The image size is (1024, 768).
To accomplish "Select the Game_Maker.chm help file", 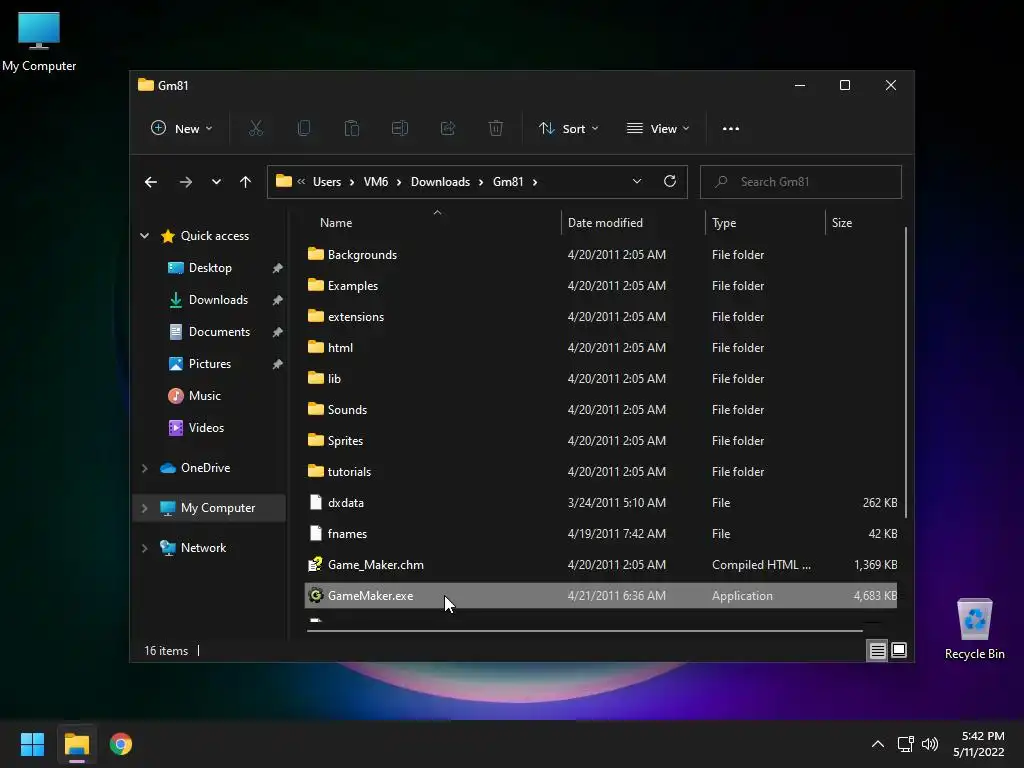I will (x=601, y=565).
